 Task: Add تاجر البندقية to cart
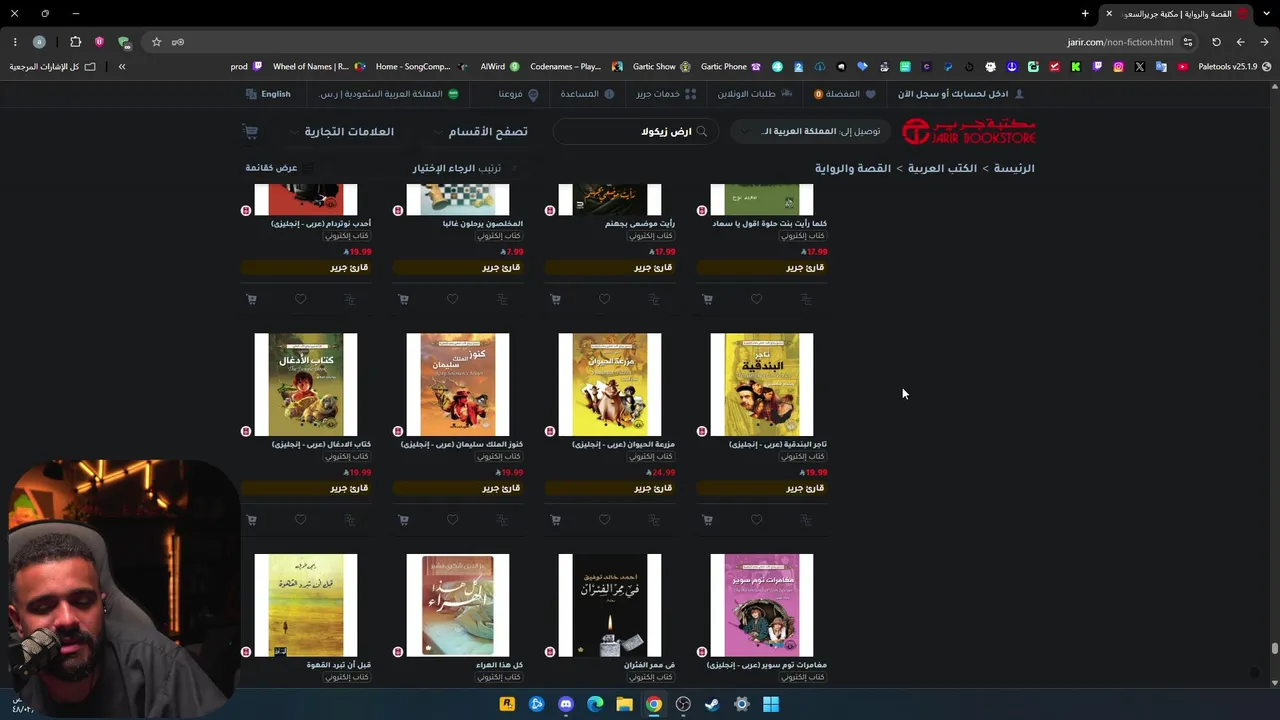707,520
